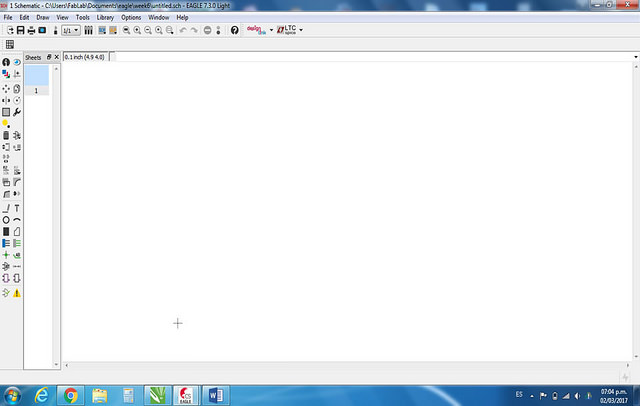This screenshot has height=406, width=640.
Task: Open the Help question mark icon
Action: tap(234, 30)
